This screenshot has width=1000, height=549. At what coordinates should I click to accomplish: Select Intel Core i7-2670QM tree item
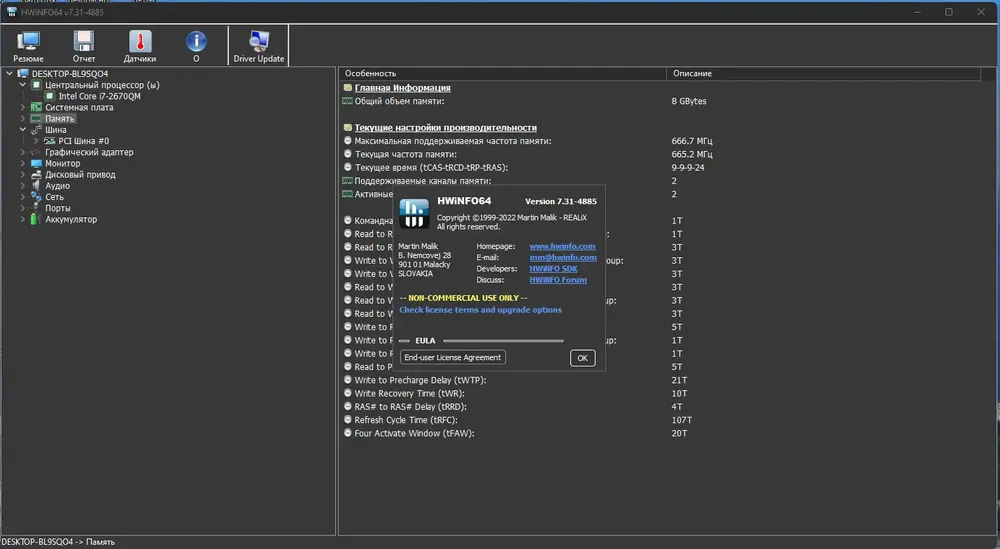click(x=99, y=96)
